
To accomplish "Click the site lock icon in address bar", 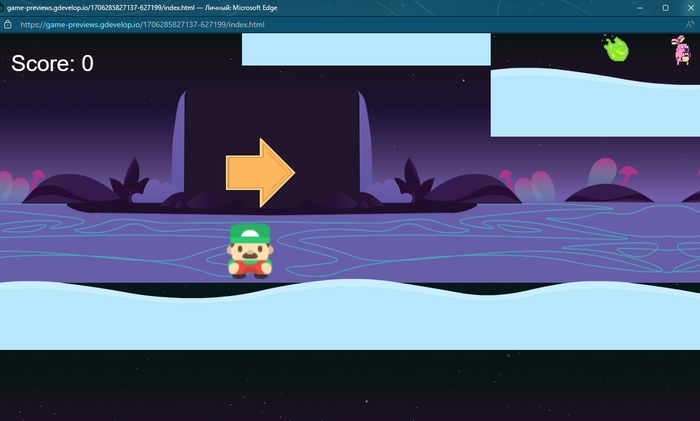I will pos(8,25).
